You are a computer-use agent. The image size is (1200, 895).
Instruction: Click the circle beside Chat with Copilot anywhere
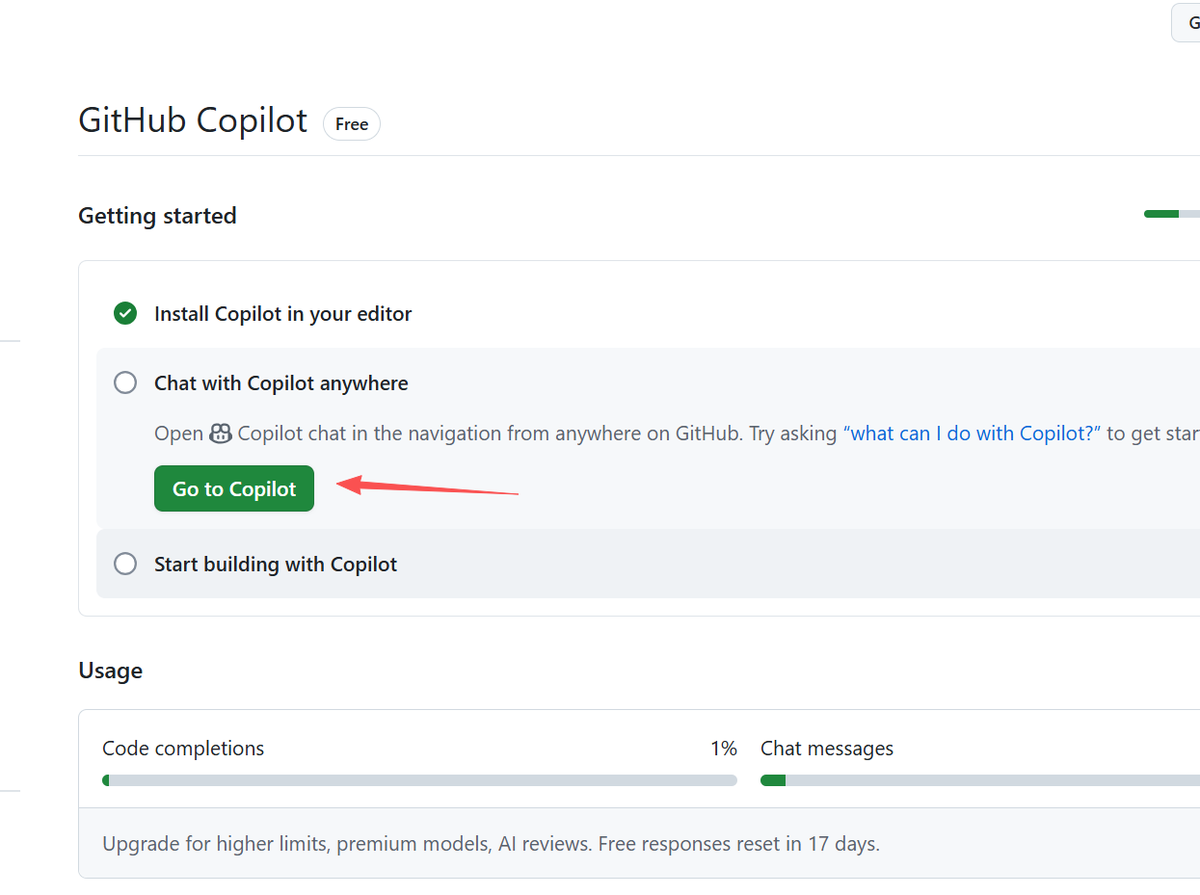tap(125, 383)
